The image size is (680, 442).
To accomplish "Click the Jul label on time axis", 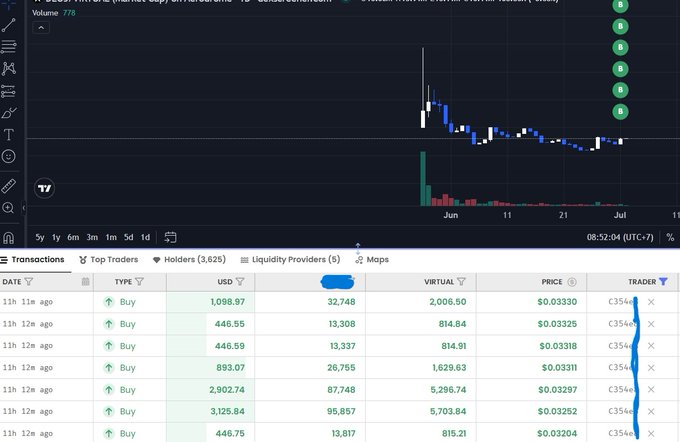I will coord(620,215).
